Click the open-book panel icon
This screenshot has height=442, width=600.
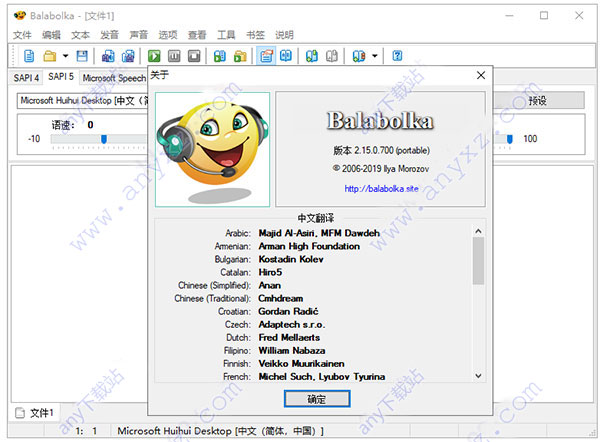[286, 56]
